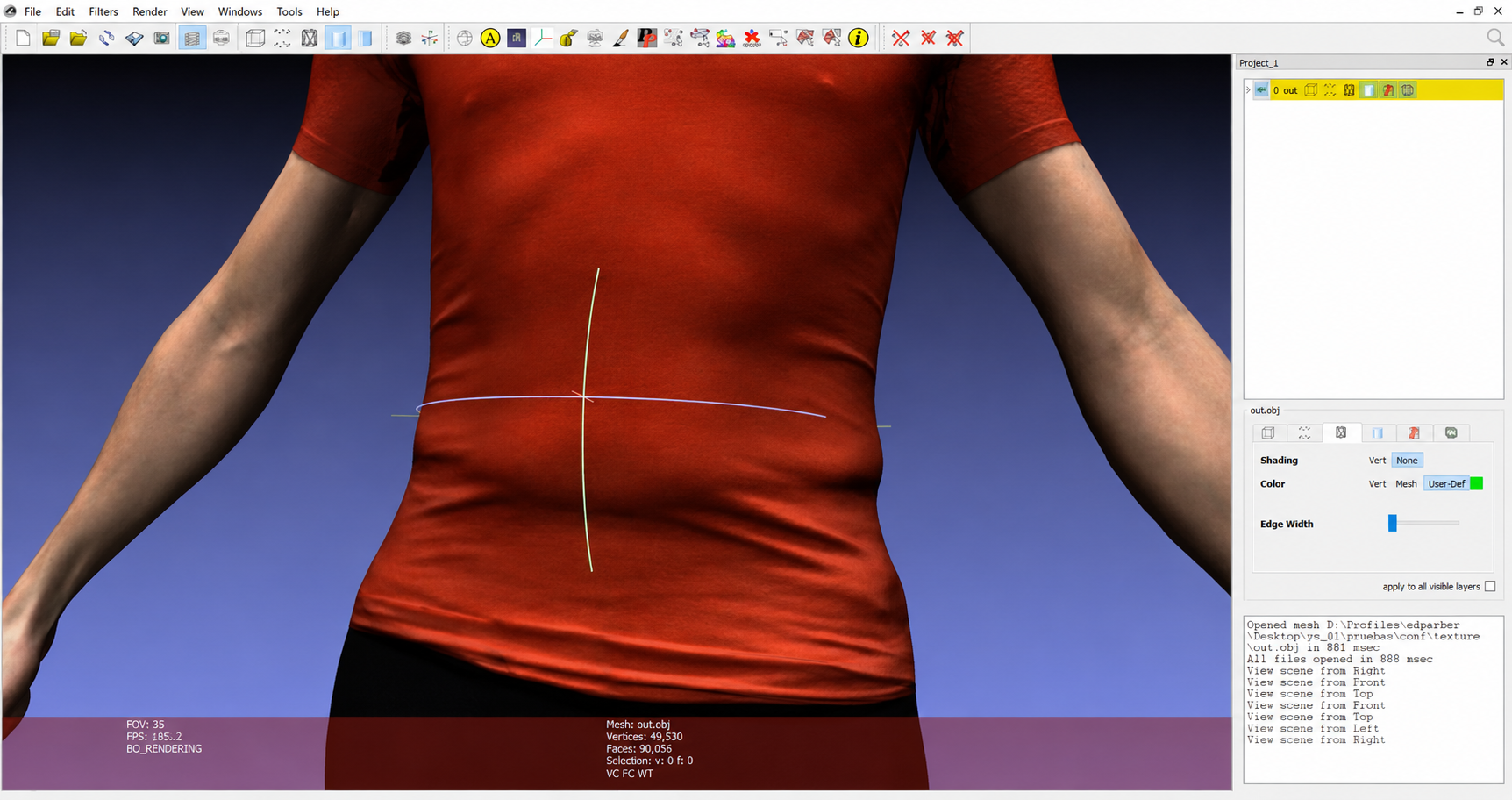Viewport: 1512px width, 800px height.
Task: Switch to wireframe tab in out.obj panel
Action: pyautogui.click(x=1341, y=433)
